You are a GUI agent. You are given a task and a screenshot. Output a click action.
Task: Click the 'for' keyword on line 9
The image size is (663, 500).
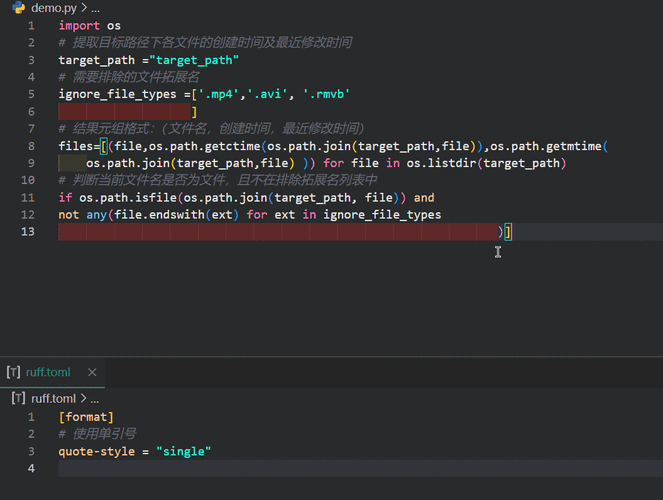334,163
